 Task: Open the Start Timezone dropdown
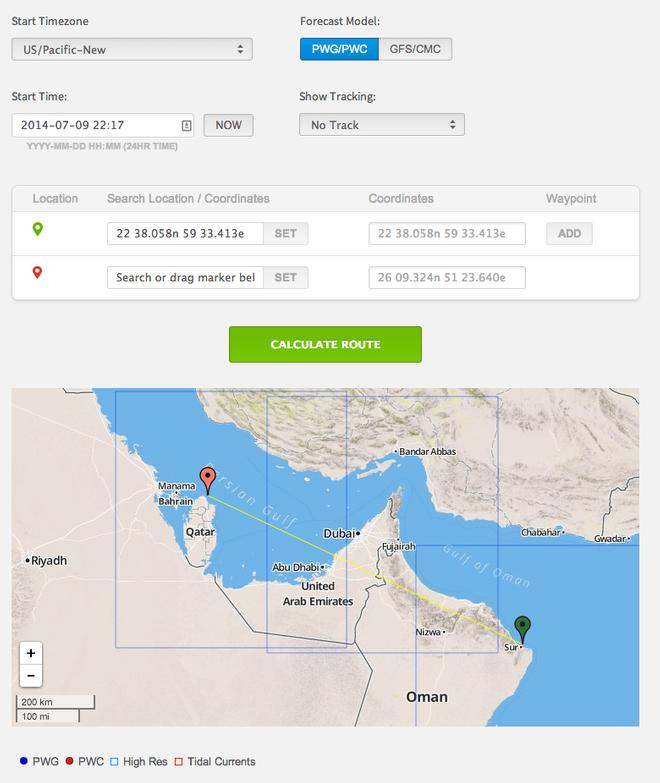click(132, 49)
